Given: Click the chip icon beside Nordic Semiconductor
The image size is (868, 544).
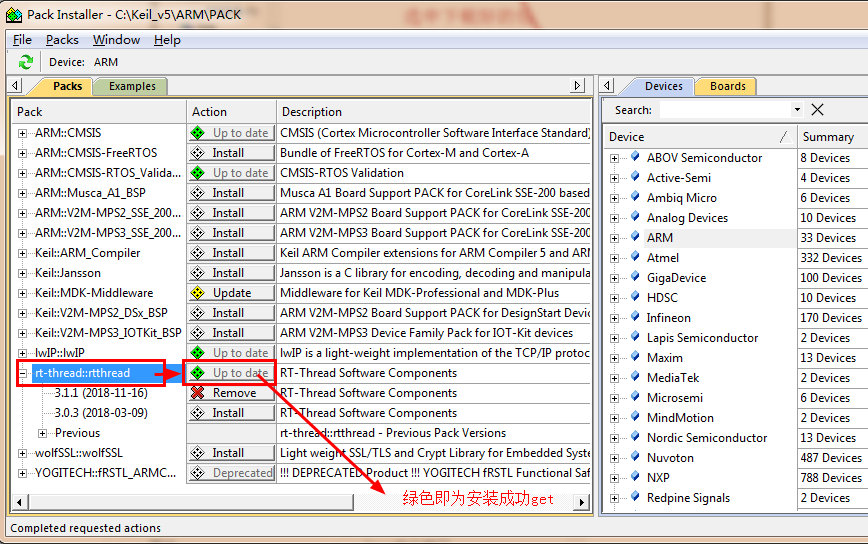Looking at the screenshot, I should 636,437.
